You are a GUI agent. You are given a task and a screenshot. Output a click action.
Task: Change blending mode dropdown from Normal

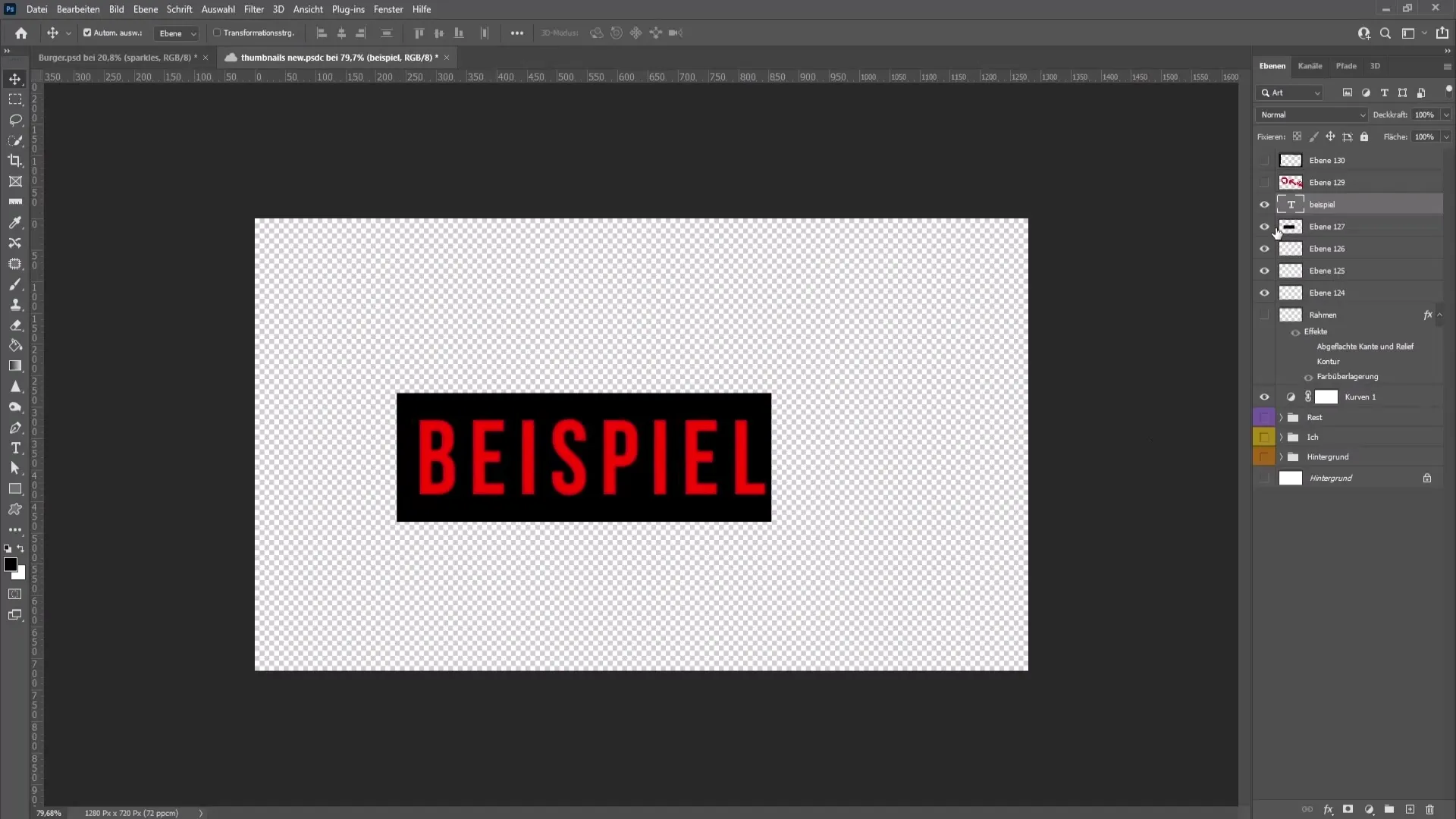1312,114
